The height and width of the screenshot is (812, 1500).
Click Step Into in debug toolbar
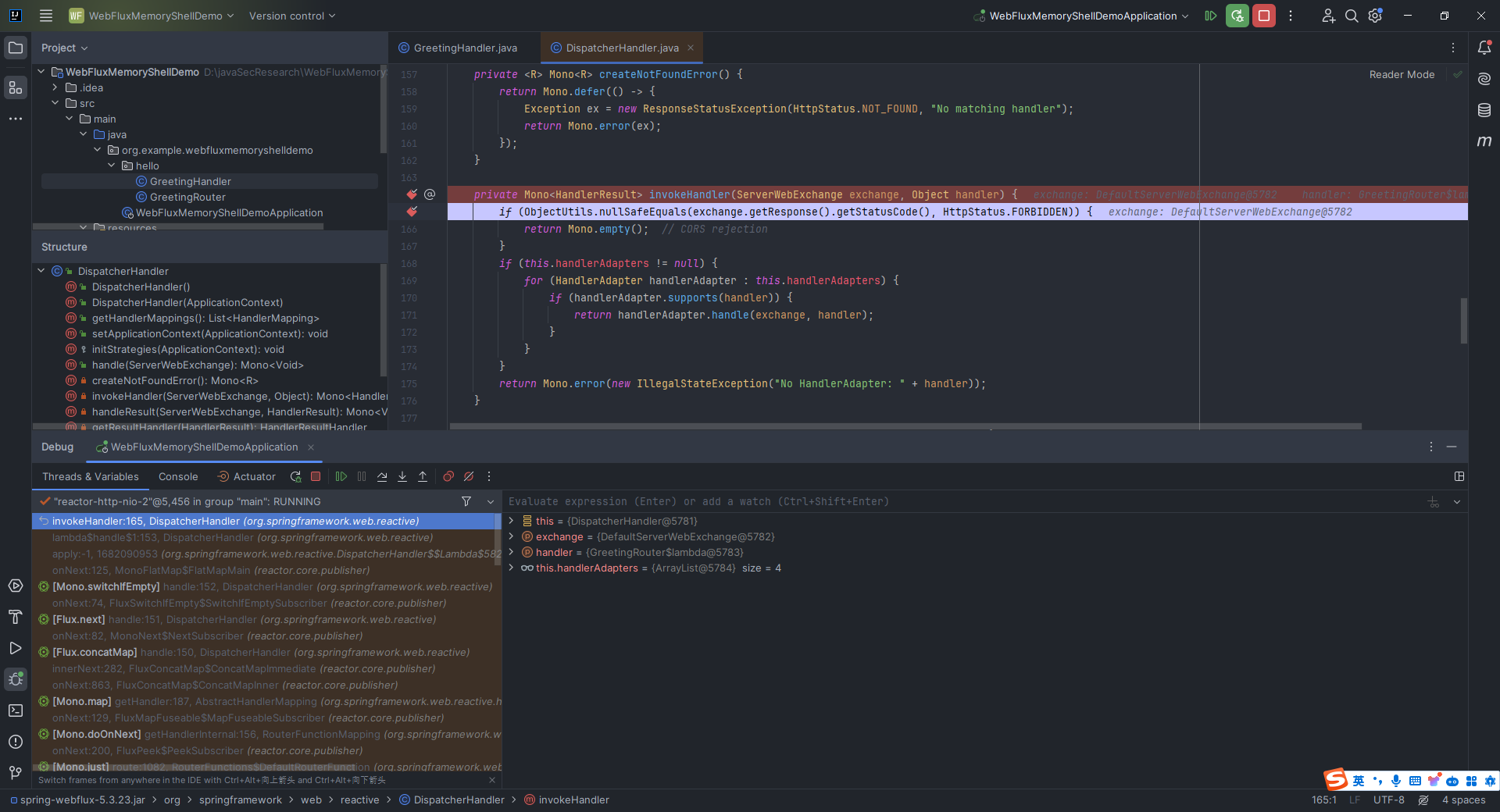(402, 476)
